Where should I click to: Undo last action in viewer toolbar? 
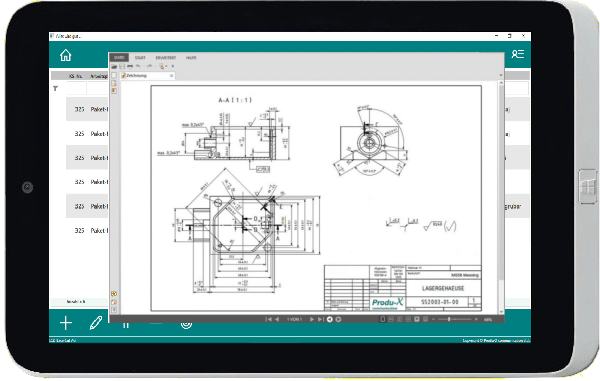coord(138,66)
